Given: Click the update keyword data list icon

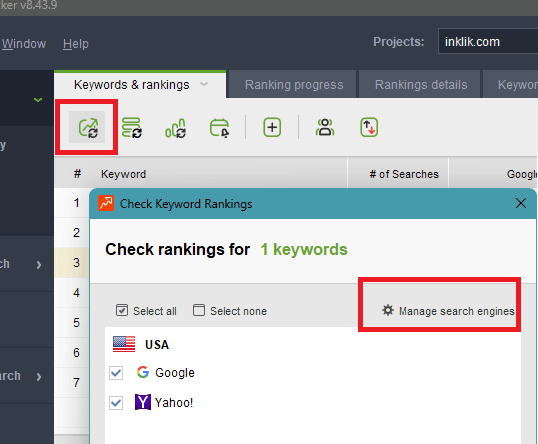Looking at the screenshot, I should [x=132, y=128].
